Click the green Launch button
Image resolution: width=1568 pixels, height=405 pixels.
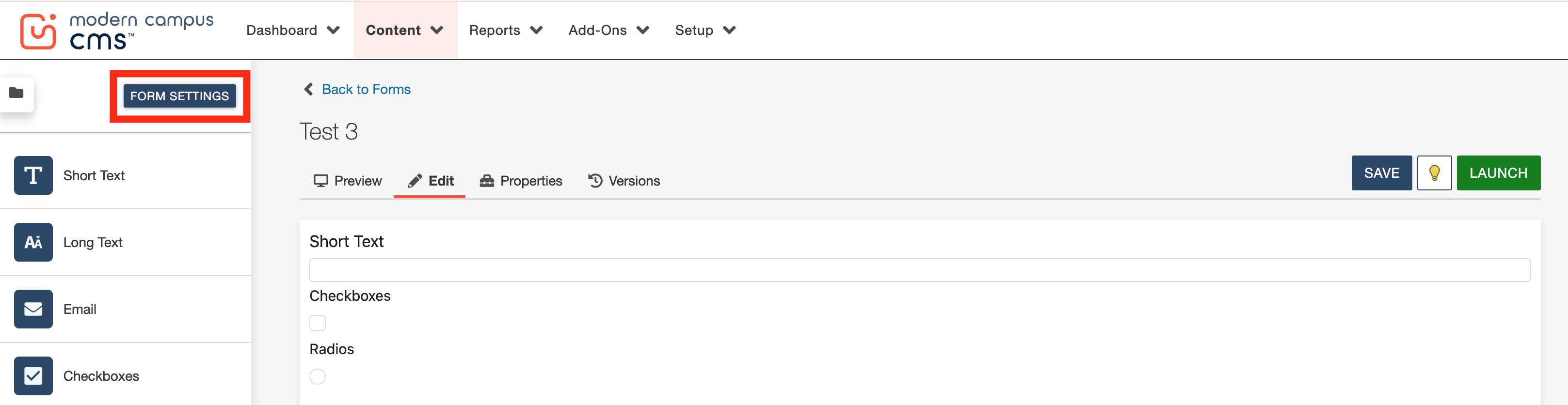point(1498,173)
